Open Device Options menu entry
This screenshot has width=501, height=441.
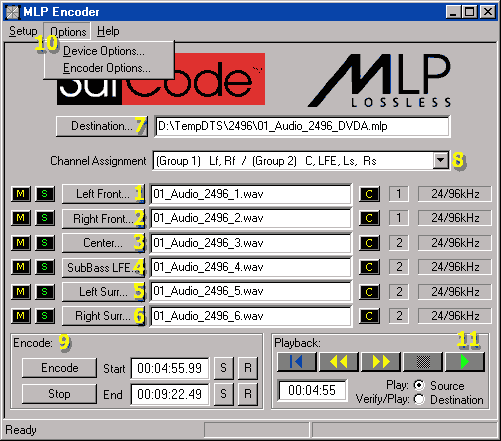tap(104, 51)
